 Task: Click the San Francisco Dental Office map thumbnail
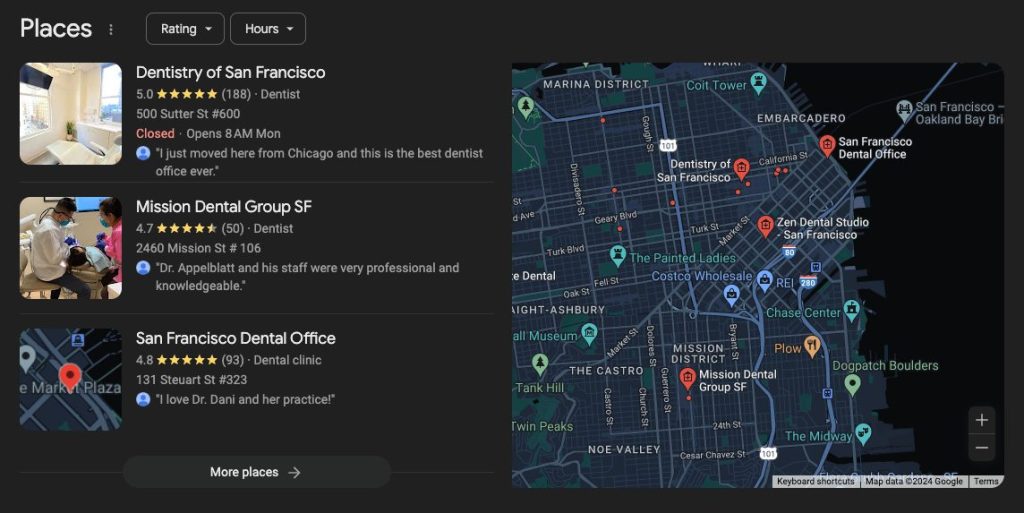click(71, 379)
